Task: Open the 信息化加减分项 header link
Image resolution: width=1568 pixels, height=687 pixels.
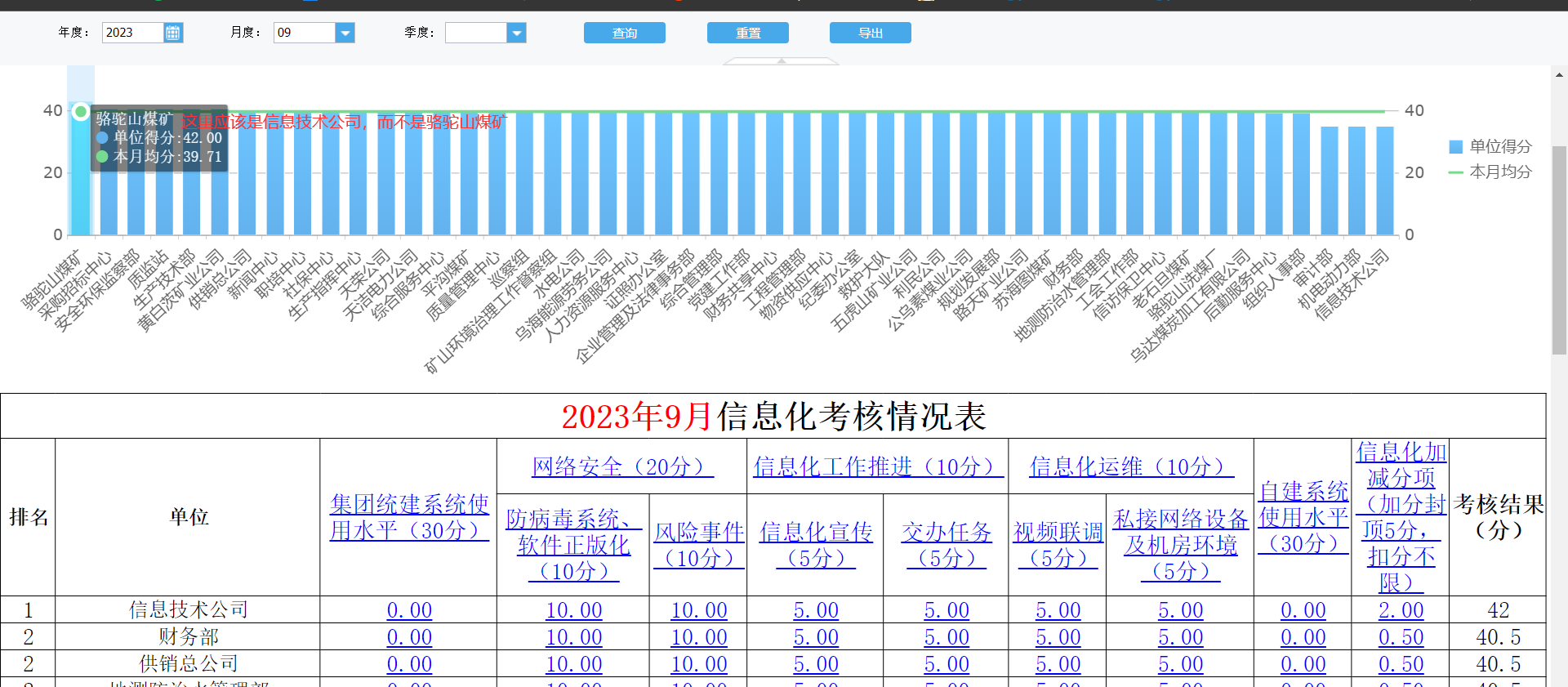Action: point(1401,517)
